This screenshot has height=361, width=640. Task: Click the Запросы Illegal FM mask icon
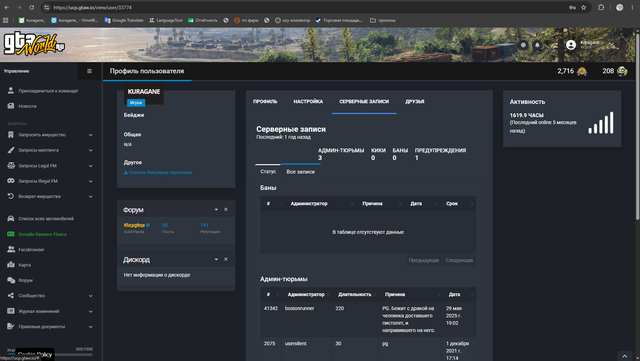coord(11,181)
